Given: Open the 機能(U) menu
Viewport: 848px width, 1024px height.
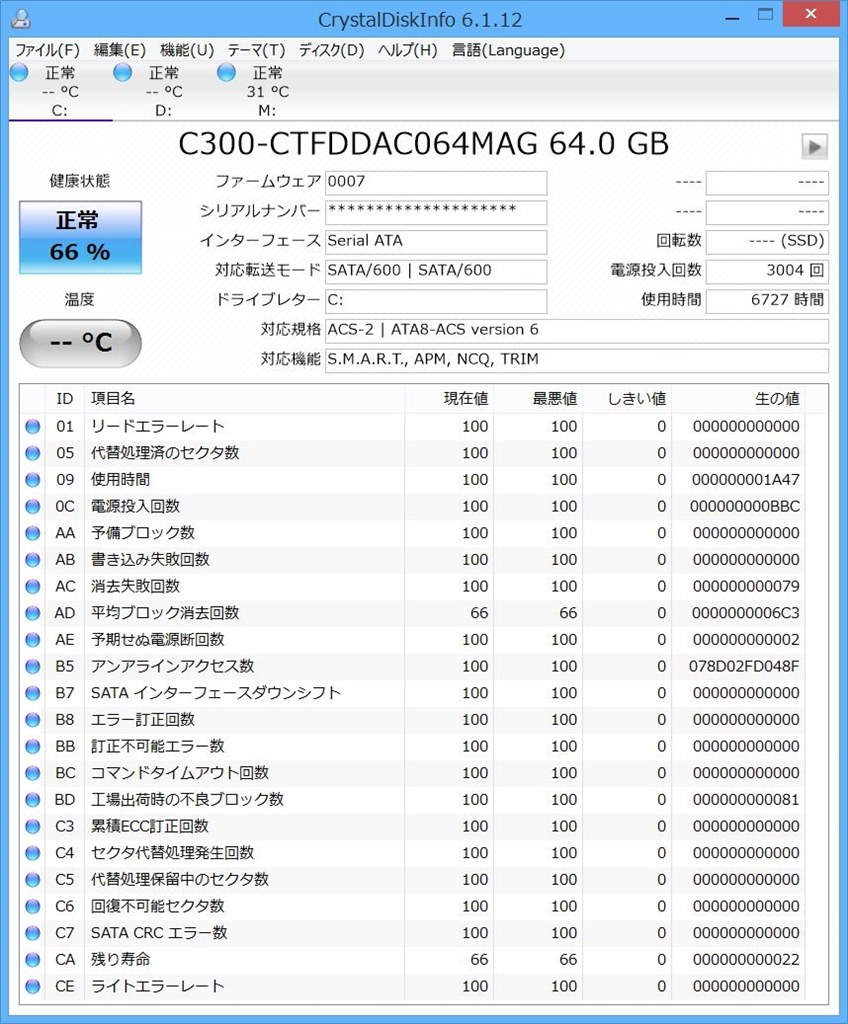Looking at the screenshot, I should click(x=187, y=50).
